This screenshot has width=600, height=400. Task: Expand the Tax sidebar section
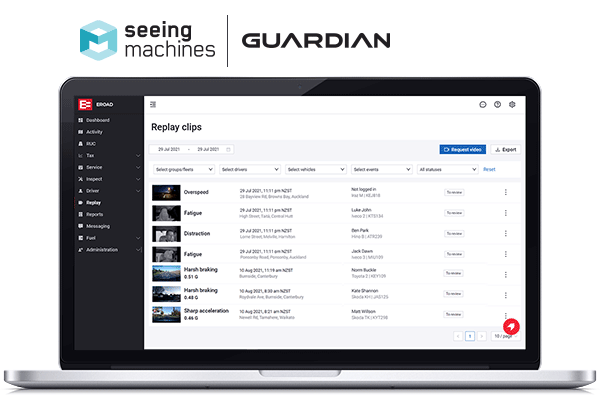(x=138, y=155)
